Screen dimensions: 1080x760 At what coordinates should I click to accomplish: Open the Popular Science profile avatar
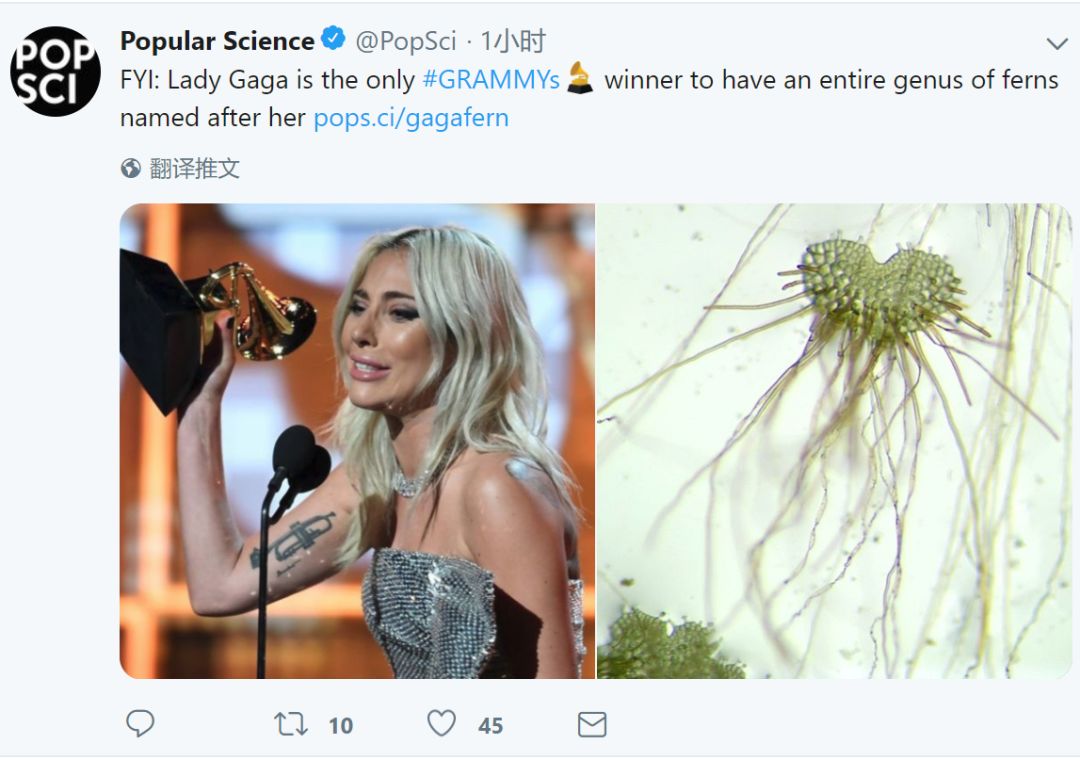[x=55, y=71]
